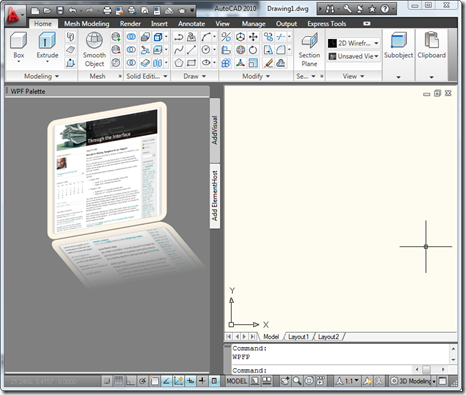Select the Polygon draw tool
This screenshot has width=466, height=395.
click(x=179, y=63)
